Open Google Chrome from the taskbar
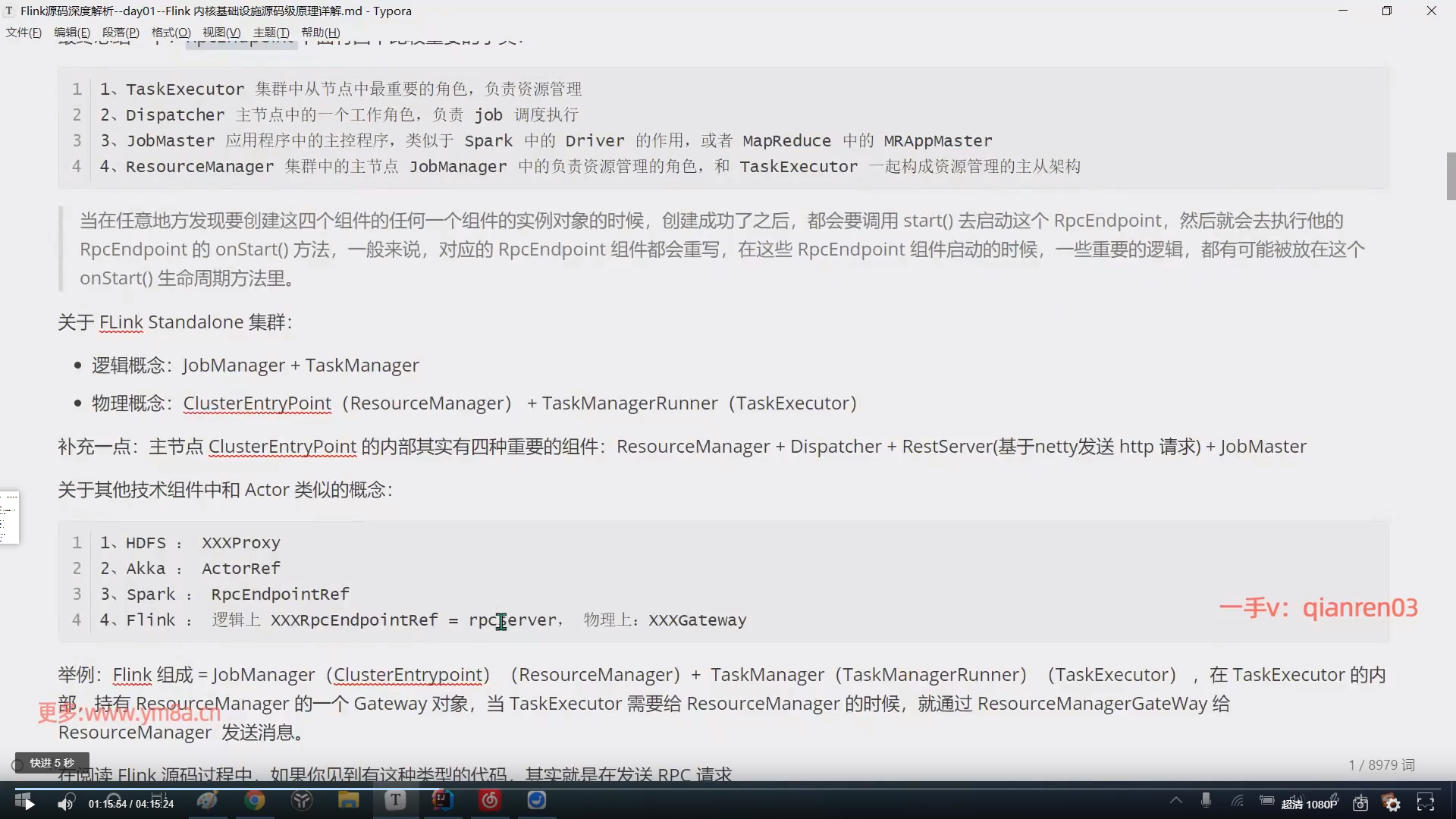1456x819 pixels. pos(255,801)
